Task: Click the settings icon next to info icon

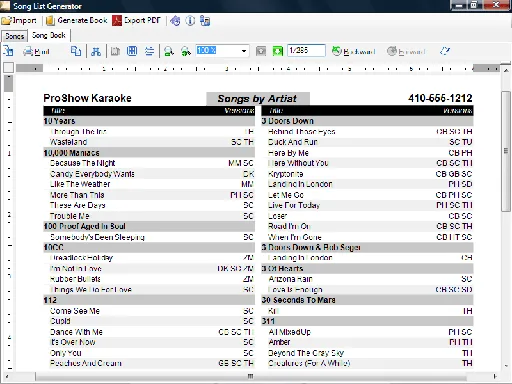Action: tap(205, 21)
